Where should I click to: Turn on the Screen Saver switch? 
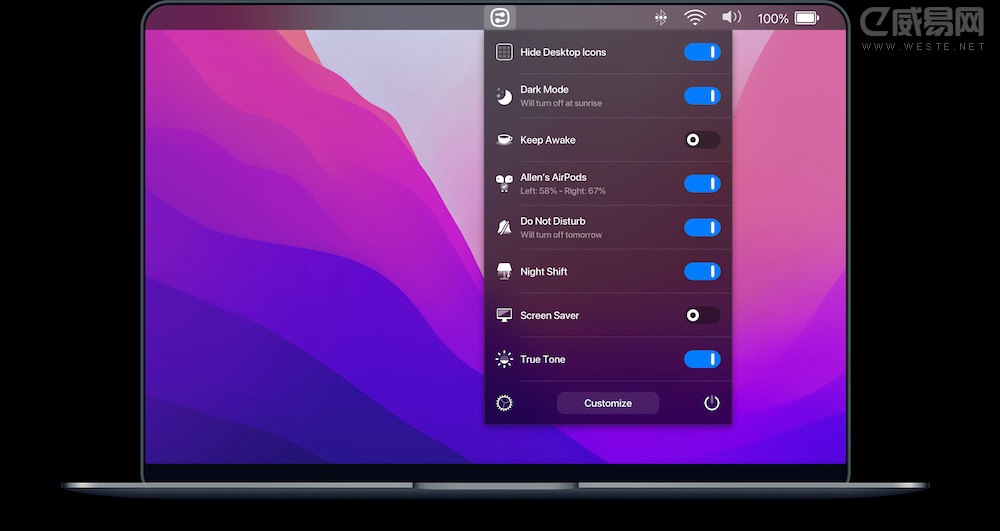(x=702, y=316)
